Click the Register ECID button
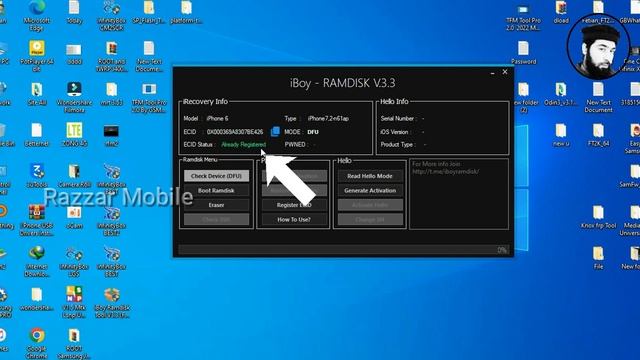 (294, 205)
